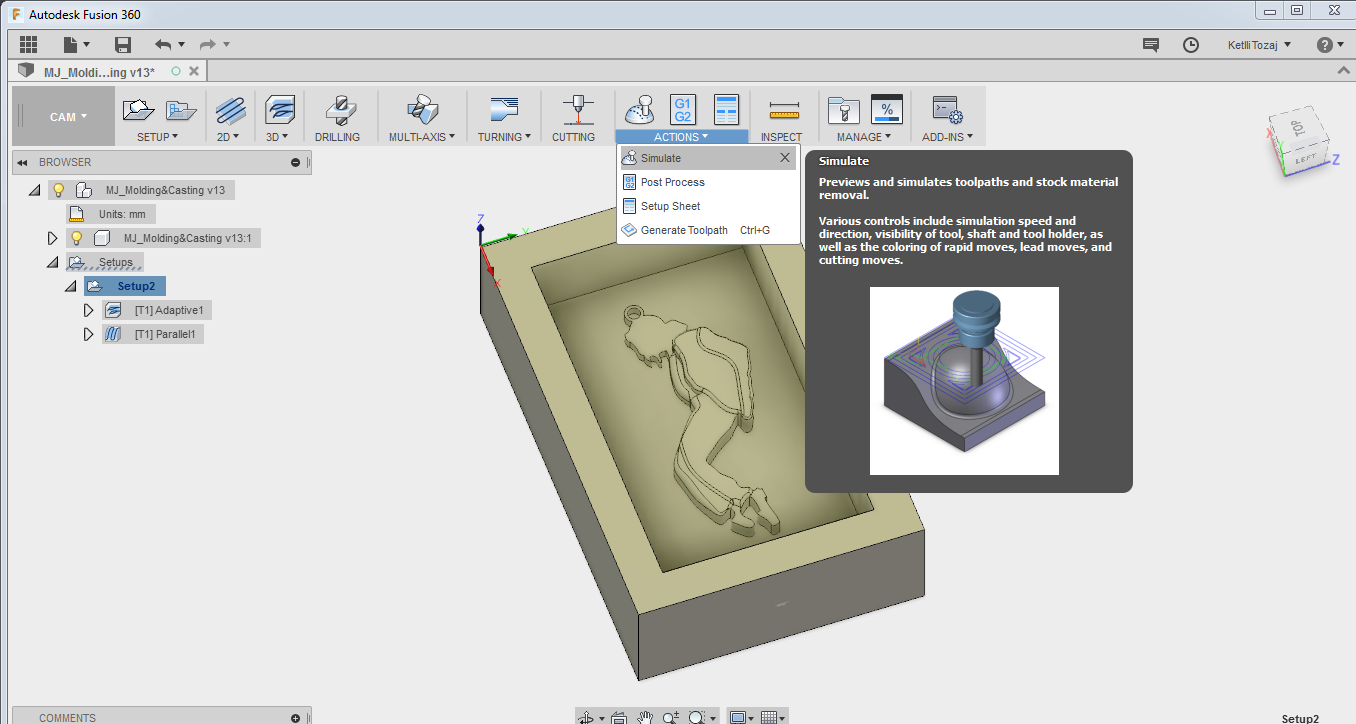The height and width of the screenshot is (724, 1356).
Task: Click the Look At icon in navigation bar
Action: coord(618,717)
